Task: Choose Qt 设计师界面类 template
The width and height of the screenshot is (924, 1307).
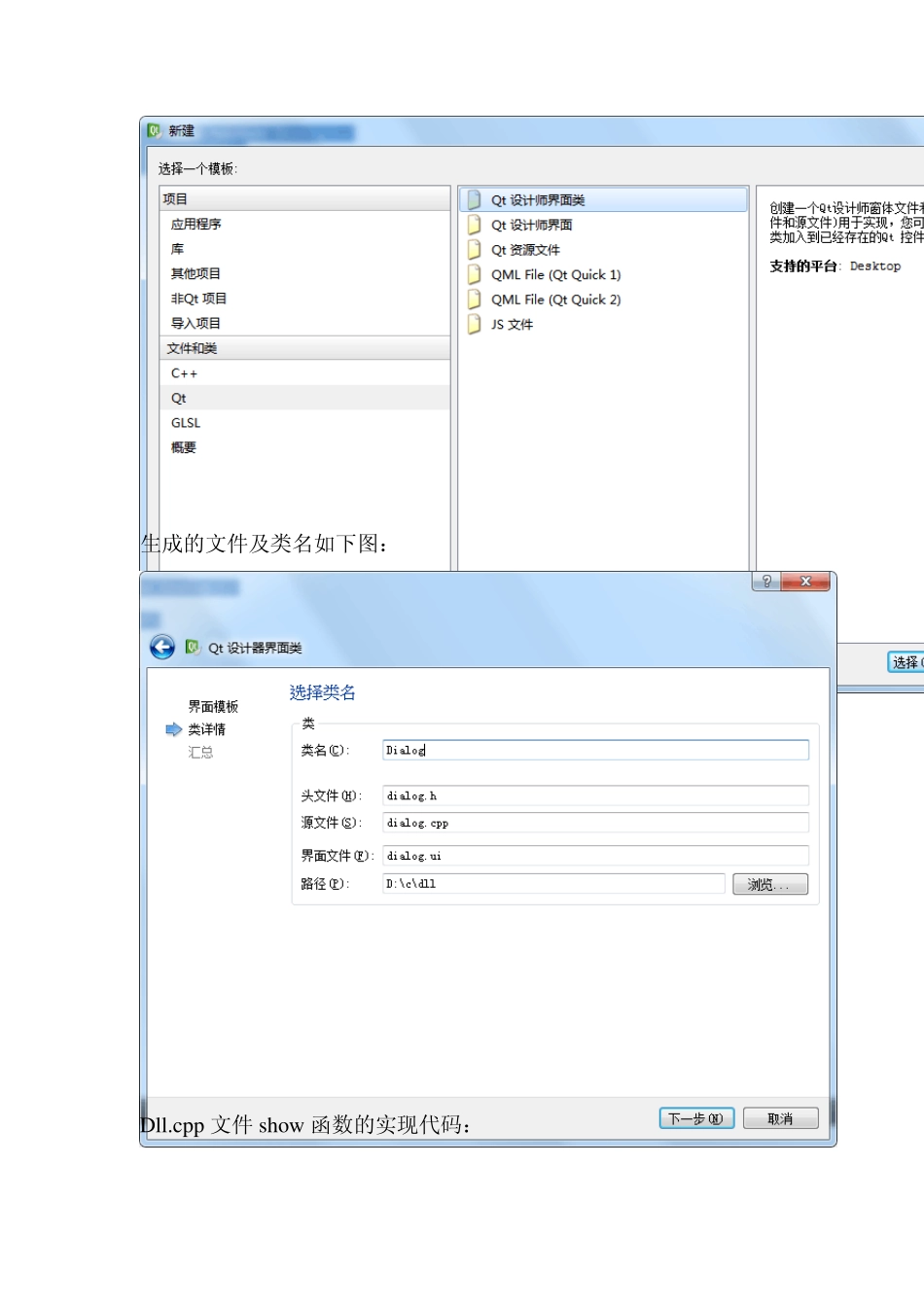Action: pyautogui.click(x=603, y=200)
